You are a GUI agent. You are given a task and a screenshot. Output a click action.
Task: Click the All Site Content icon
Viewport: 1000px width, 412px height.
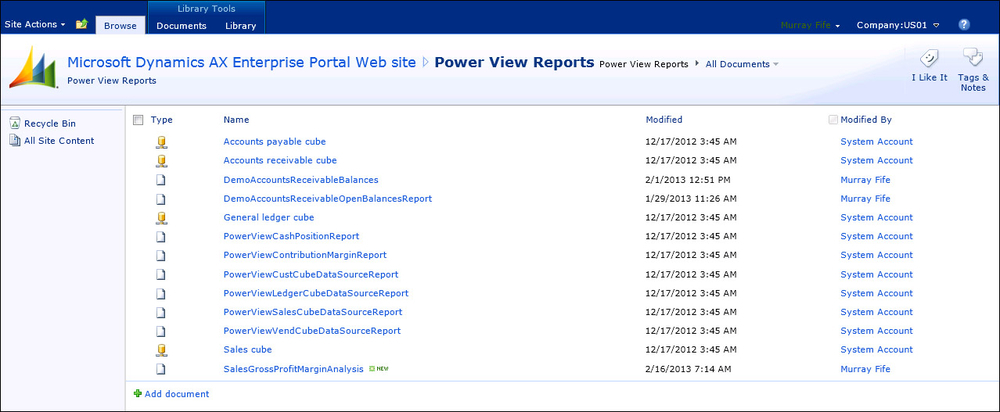click(x=15, y=141)
